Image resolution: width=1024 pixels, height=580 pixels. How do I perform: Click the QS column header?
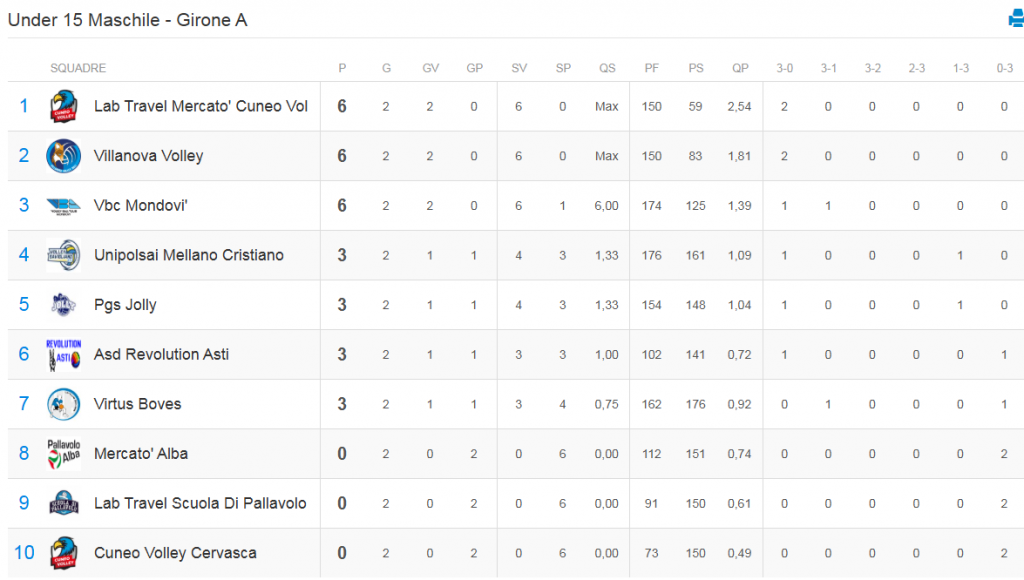[607, 68]
